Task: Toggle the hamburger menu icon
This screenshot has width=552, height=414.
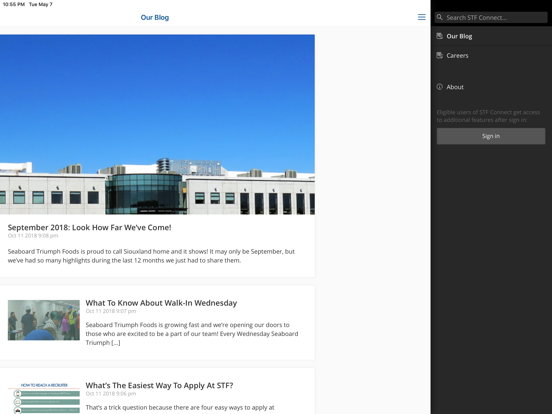Action: [421, 17]
